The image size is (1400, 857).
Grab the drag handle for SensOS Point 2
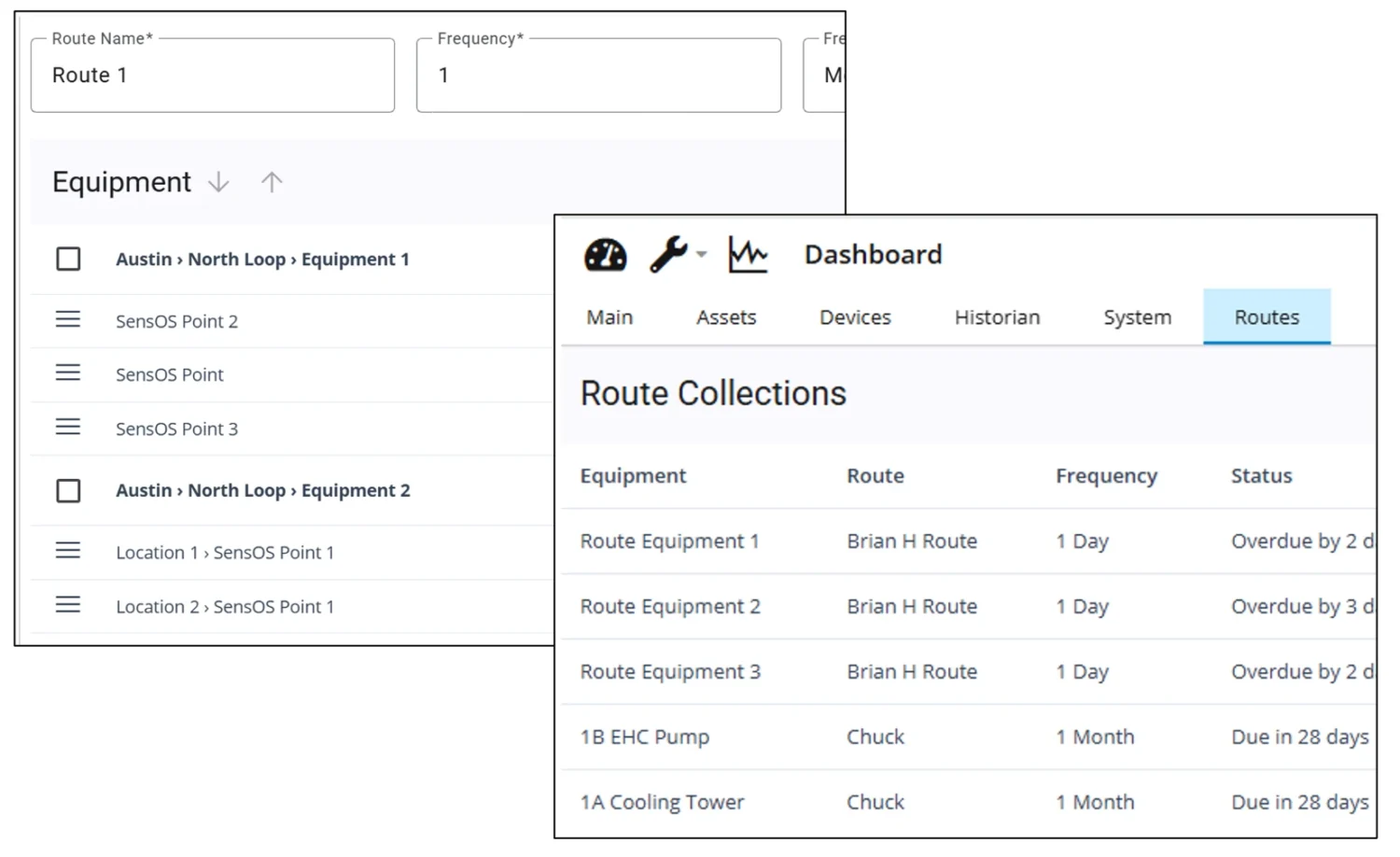coord(68,320)
